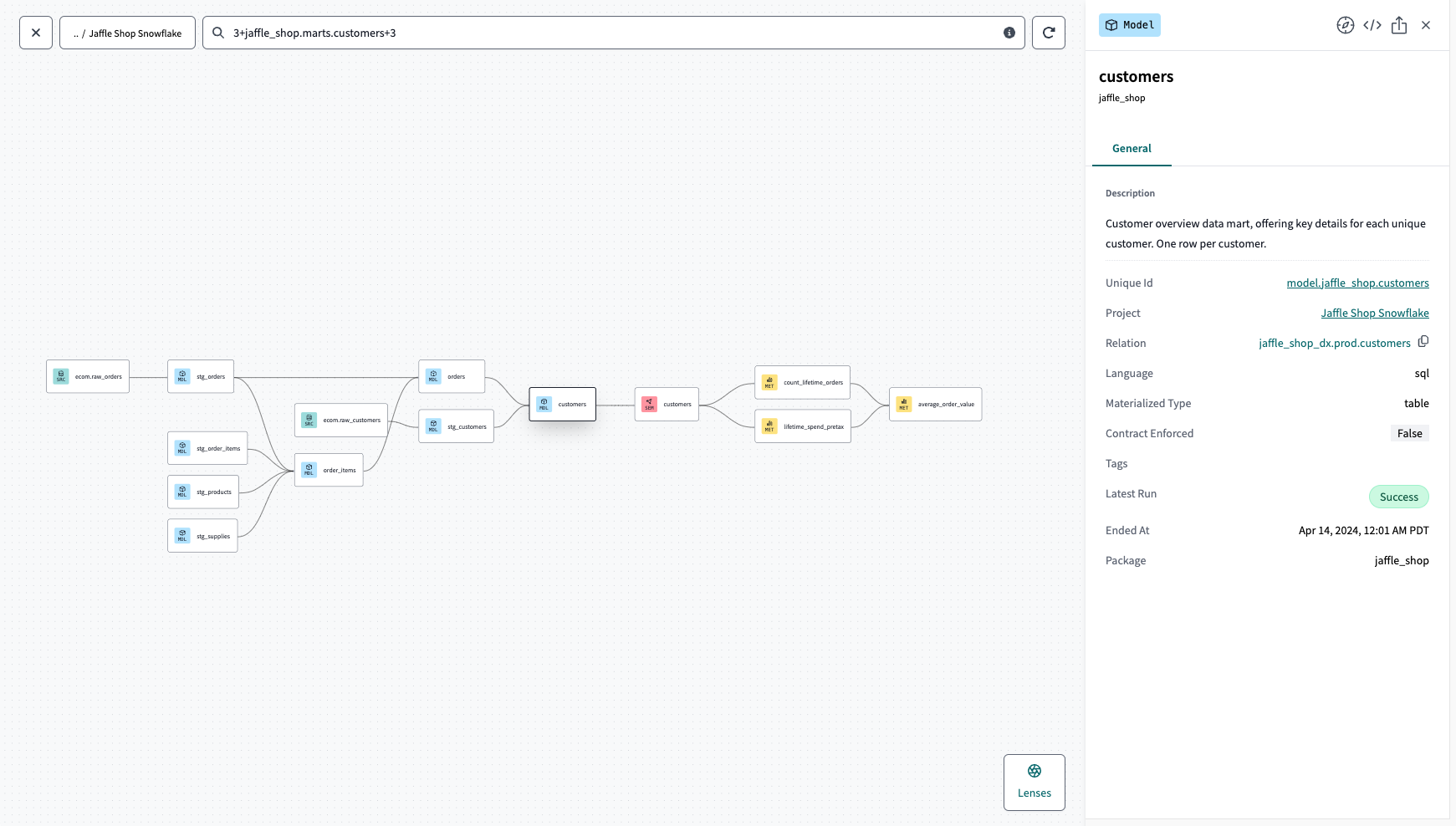Click the SRC icon on ecom.raw_customers node
Viewport: 1456px width, 826px height.
click(308, 421)
